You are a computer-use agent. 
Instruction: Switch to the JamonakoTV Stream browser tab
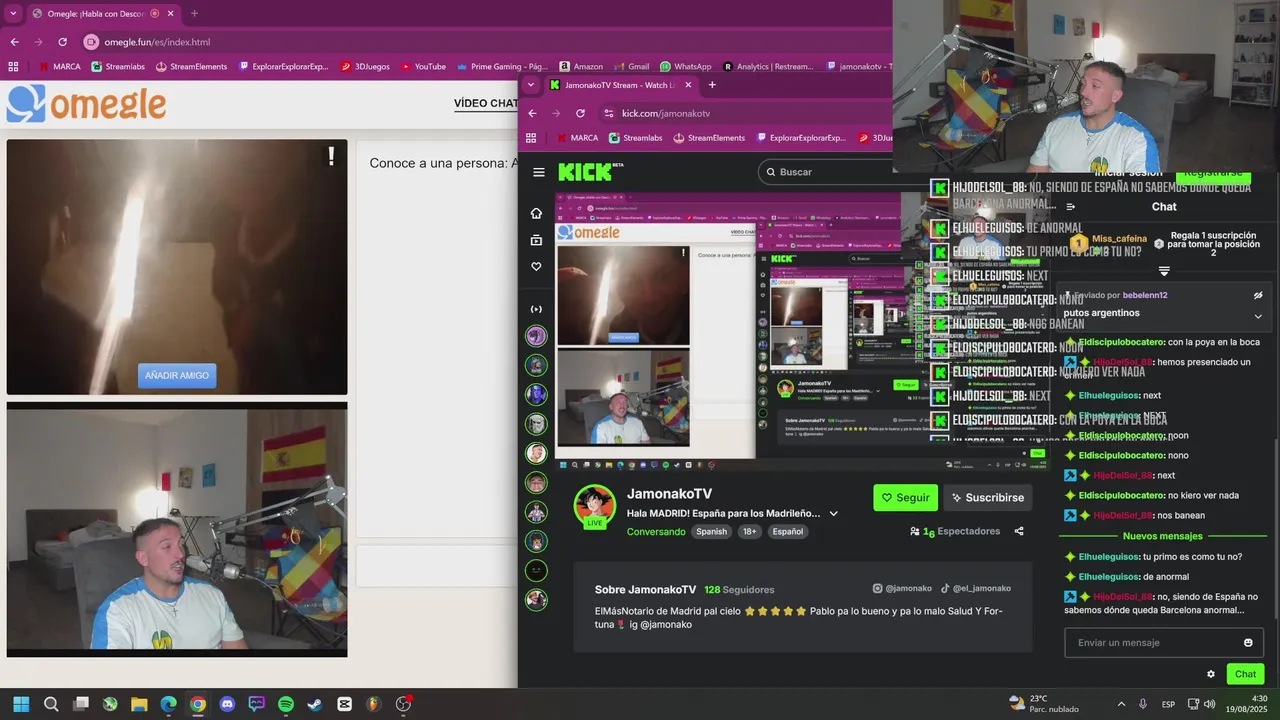pyautogui.click(x=620, y=85)
